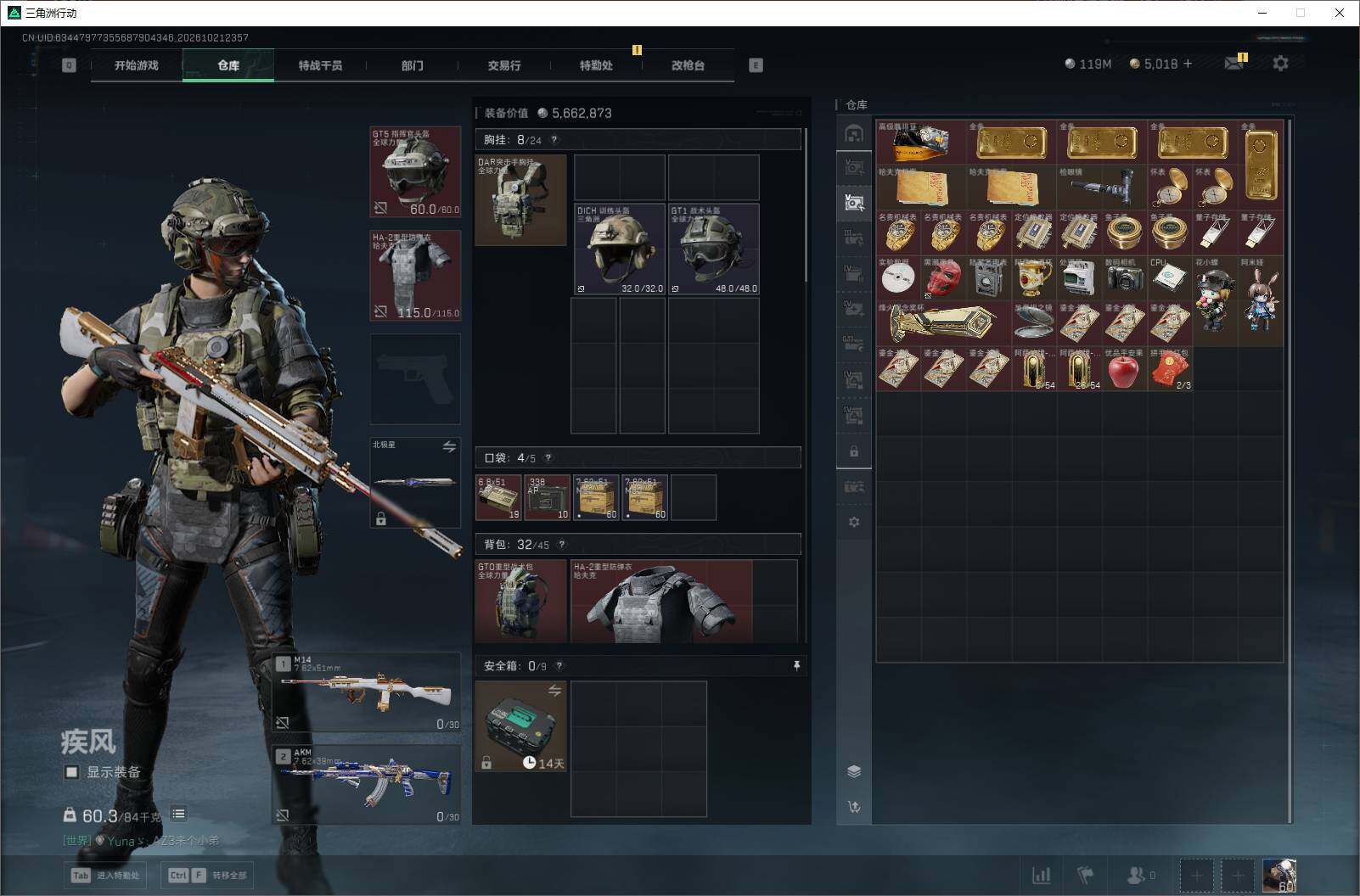Click the Q key navigation button
Image resolution: width=1360 pixels, height=896 pixels.
69,65
